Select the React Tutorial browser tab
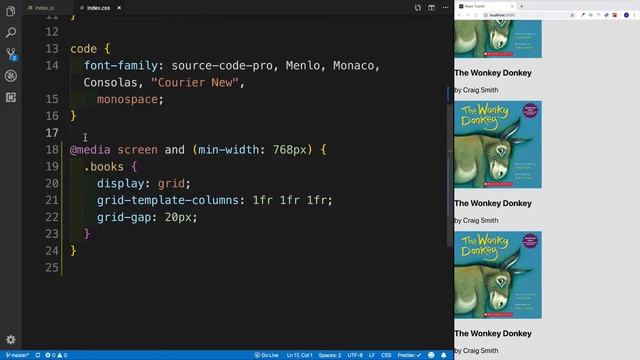Image resolution: width=640 pixels, height=360 pixels. [x=485, y=6]
